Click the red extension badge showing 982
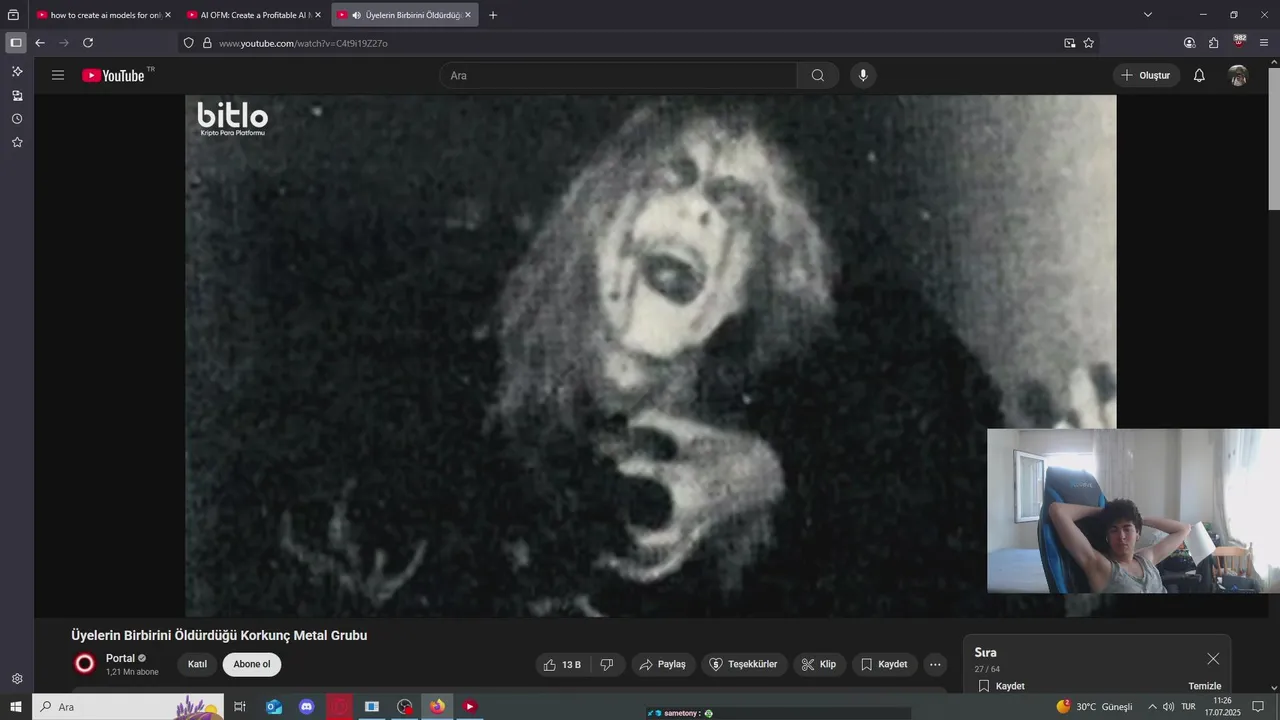This screenshot has height=720, width=1280. pos(1239,42)
